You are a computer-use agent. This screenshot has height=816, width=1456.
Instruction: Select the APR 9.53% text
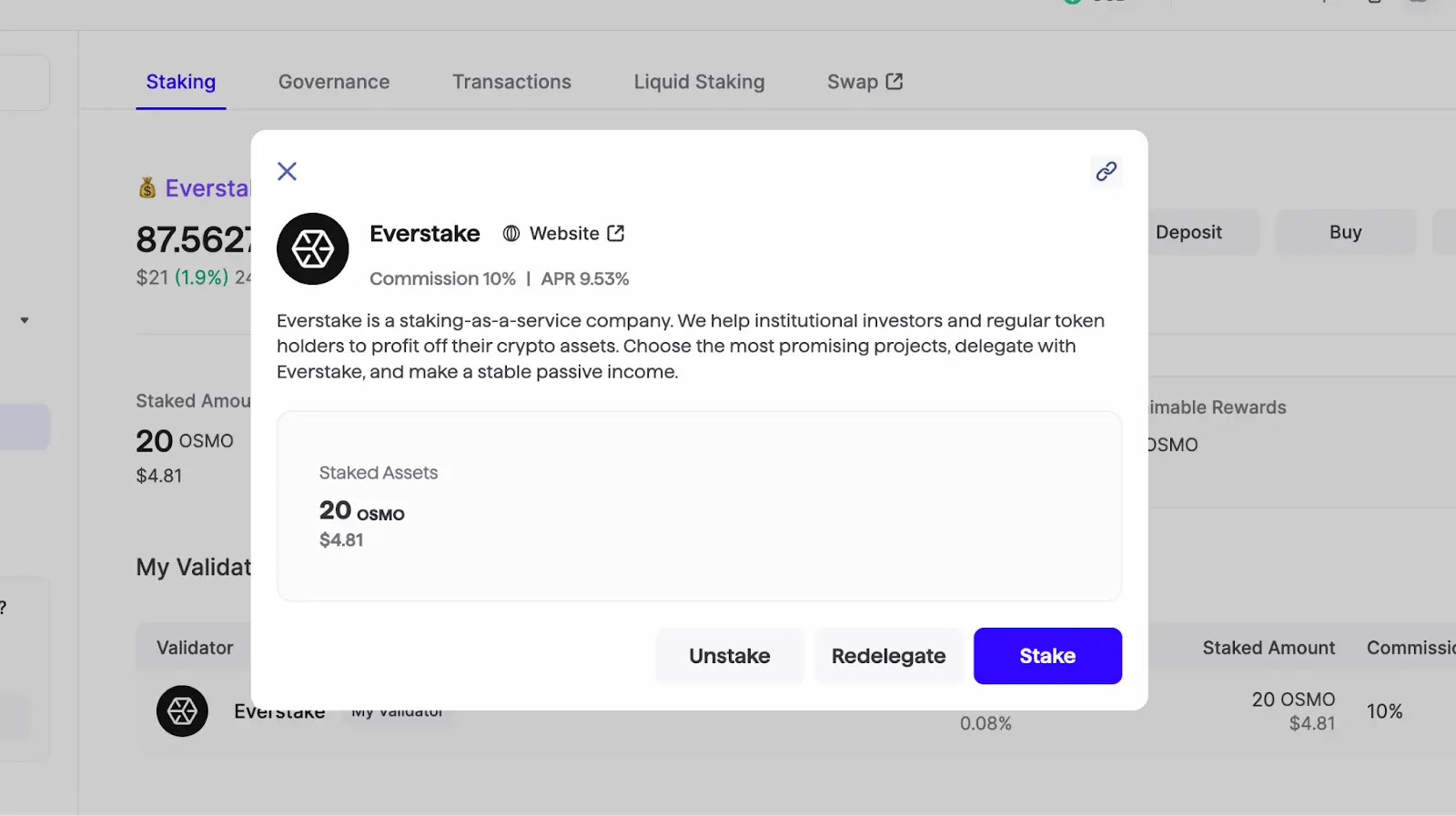click(x=585, y=278)
